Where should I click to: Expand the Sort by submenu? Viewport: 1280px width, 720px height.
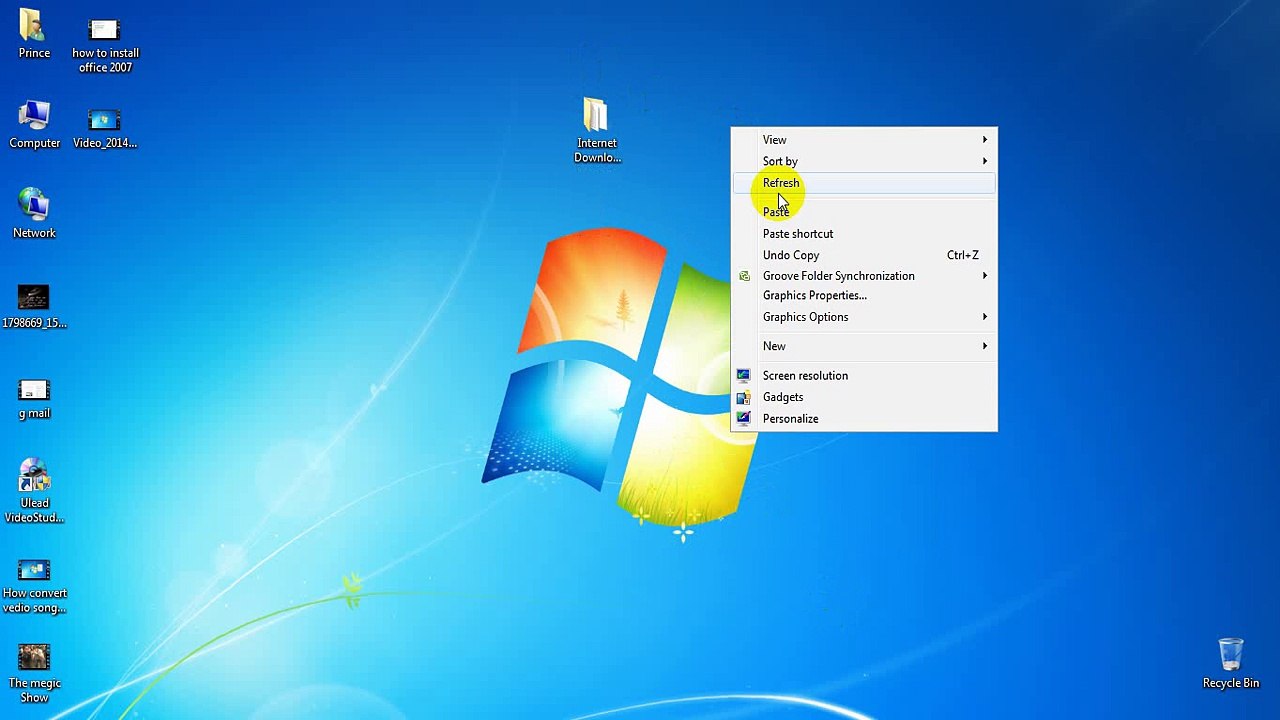(x=864, y=161)
